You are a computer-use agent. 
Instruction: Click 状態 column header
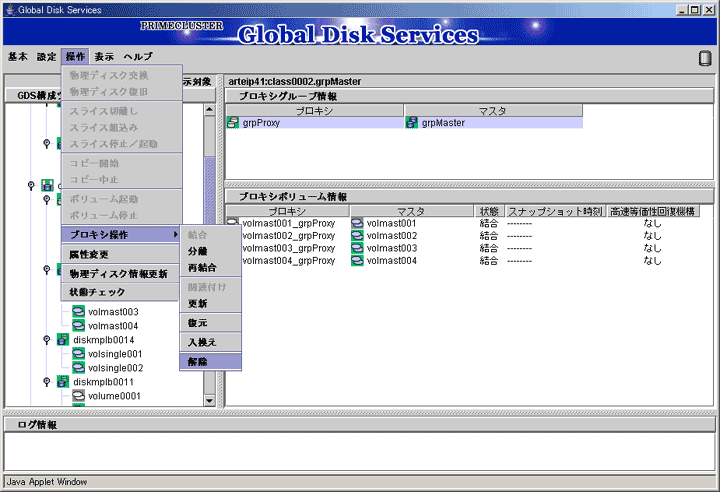point(489,211)
